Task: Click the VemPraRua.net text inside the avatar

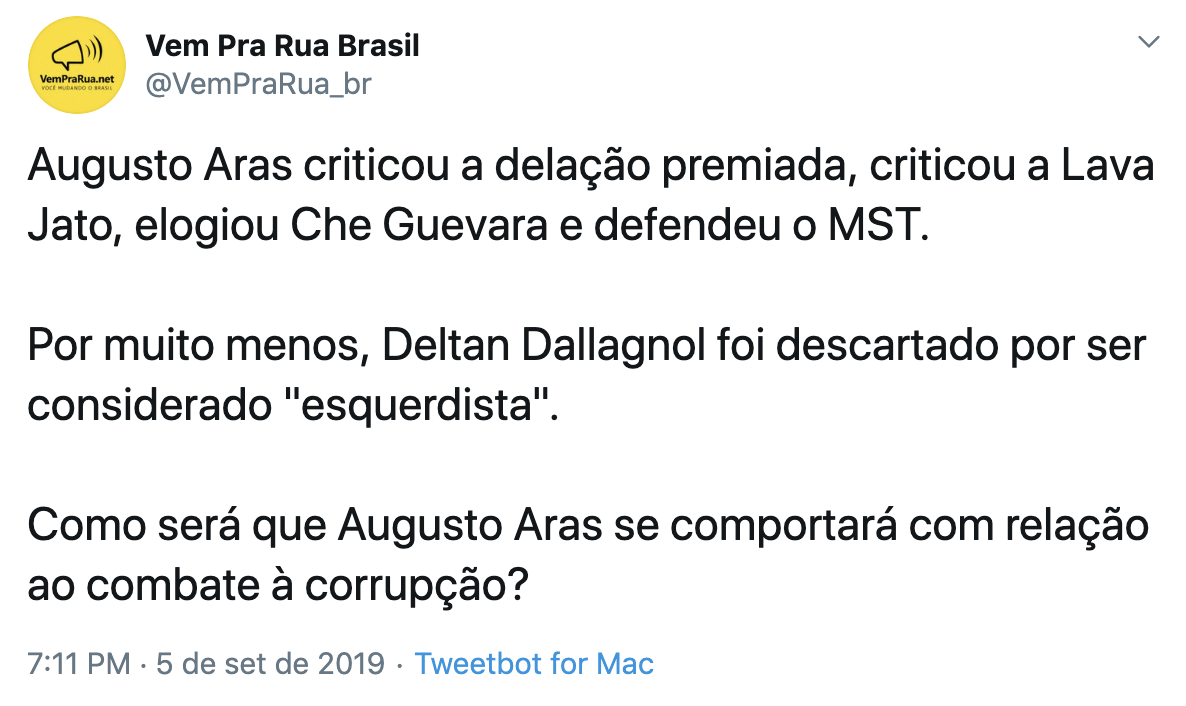Action: (76, 79)
